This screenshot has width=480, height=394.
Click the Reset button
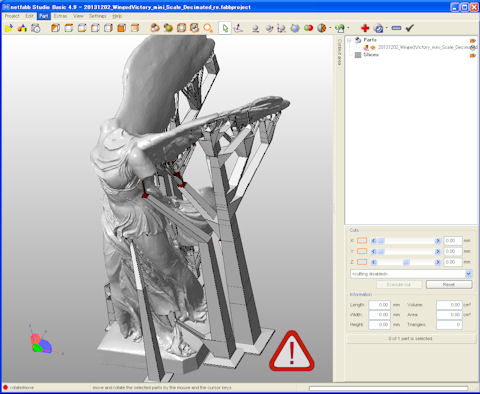pos(449,284)
